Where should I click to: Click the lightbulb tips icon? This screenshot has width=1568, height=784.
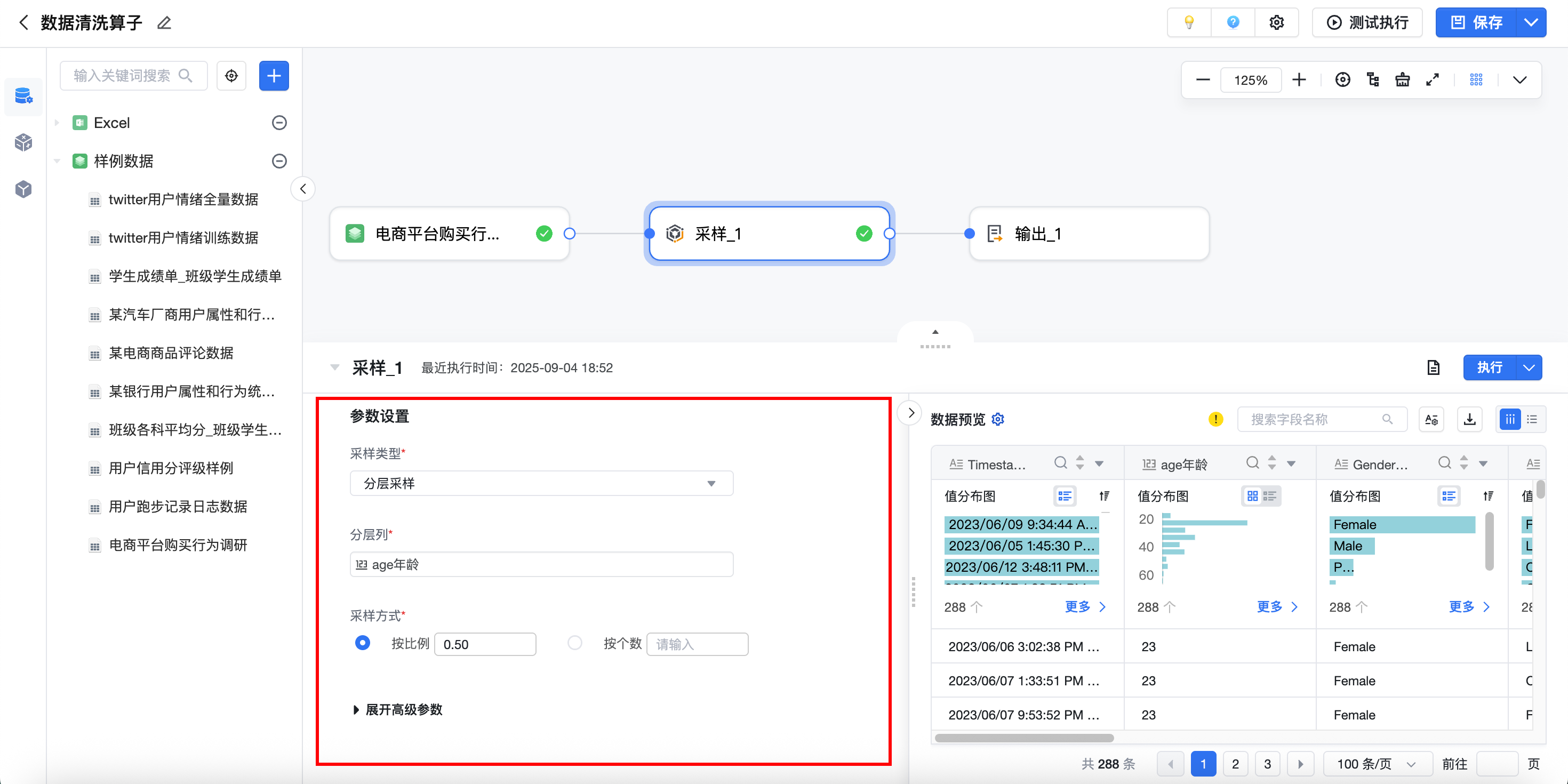1189,22
